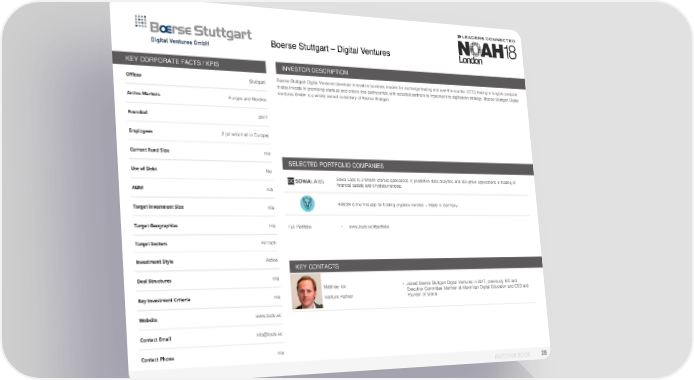Click the Sowa Labs logo icon
The image size is (694, 380).
tap(306, 181)
